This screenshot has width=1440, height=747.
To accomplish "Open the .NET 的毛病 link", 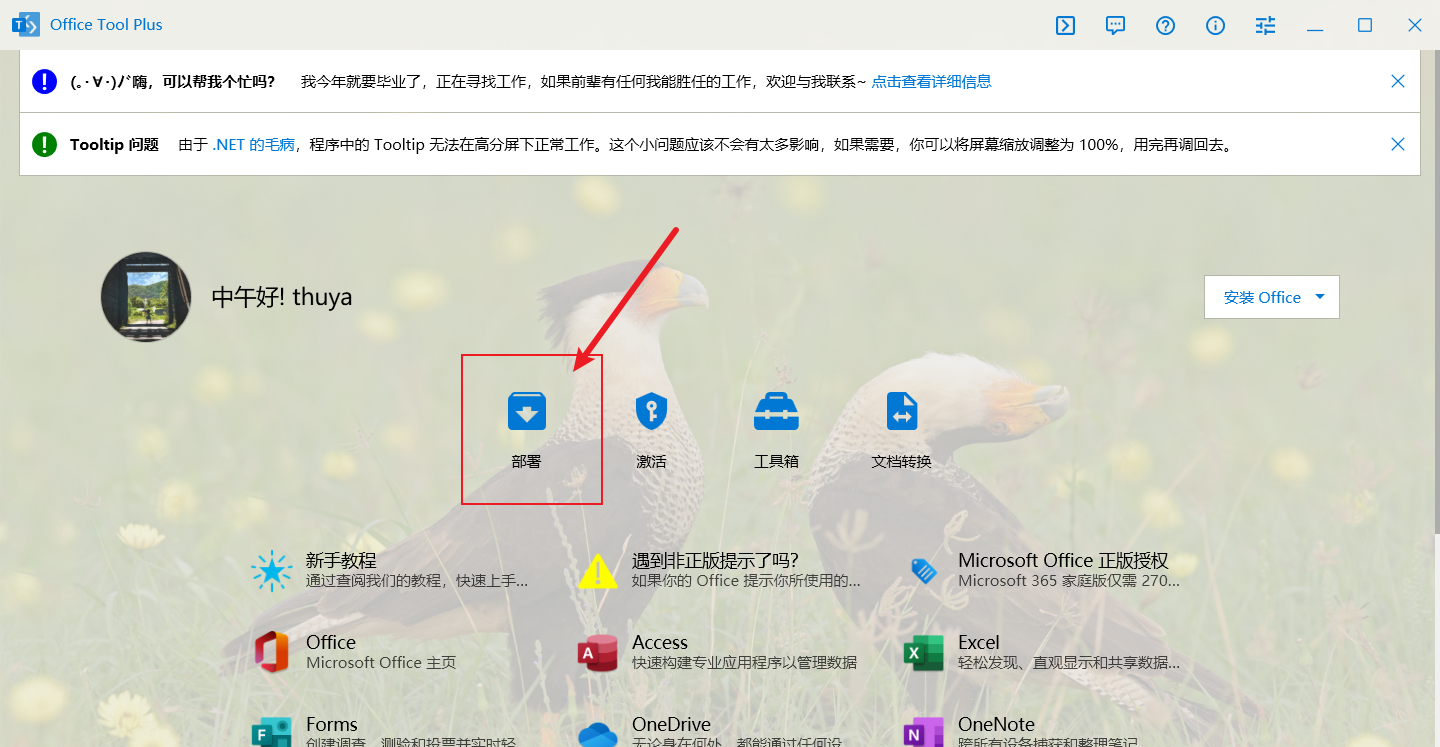I will coord(253,144).
